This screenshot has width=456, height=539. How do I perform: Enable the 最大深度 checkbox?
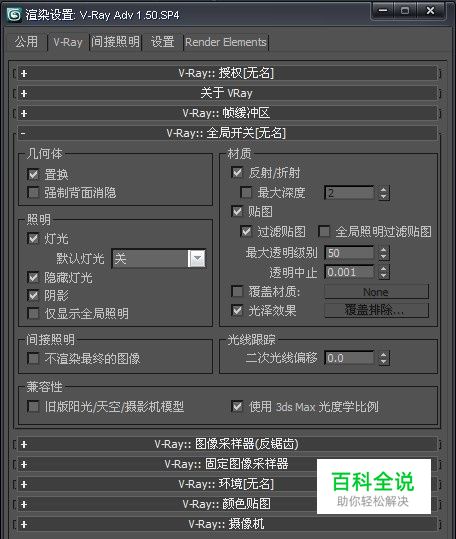click(x=246, y=192)
